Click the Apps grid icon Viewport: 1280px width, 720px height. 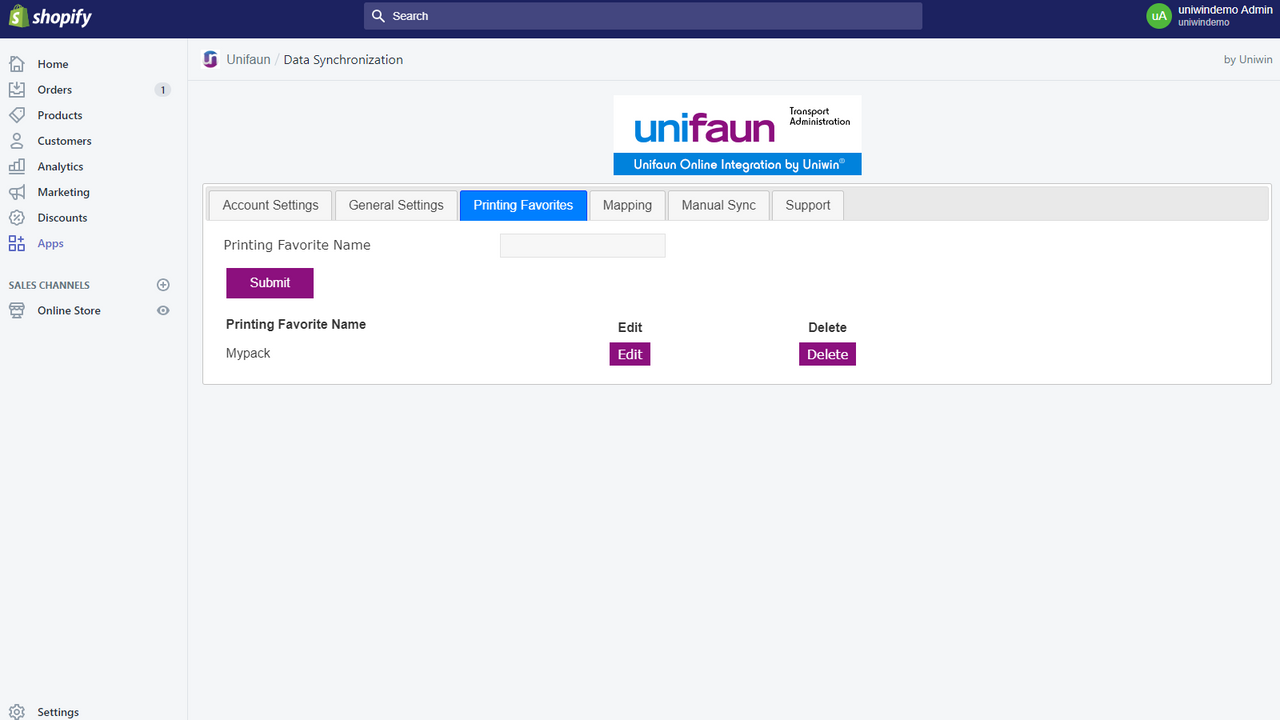pos(17,243)
